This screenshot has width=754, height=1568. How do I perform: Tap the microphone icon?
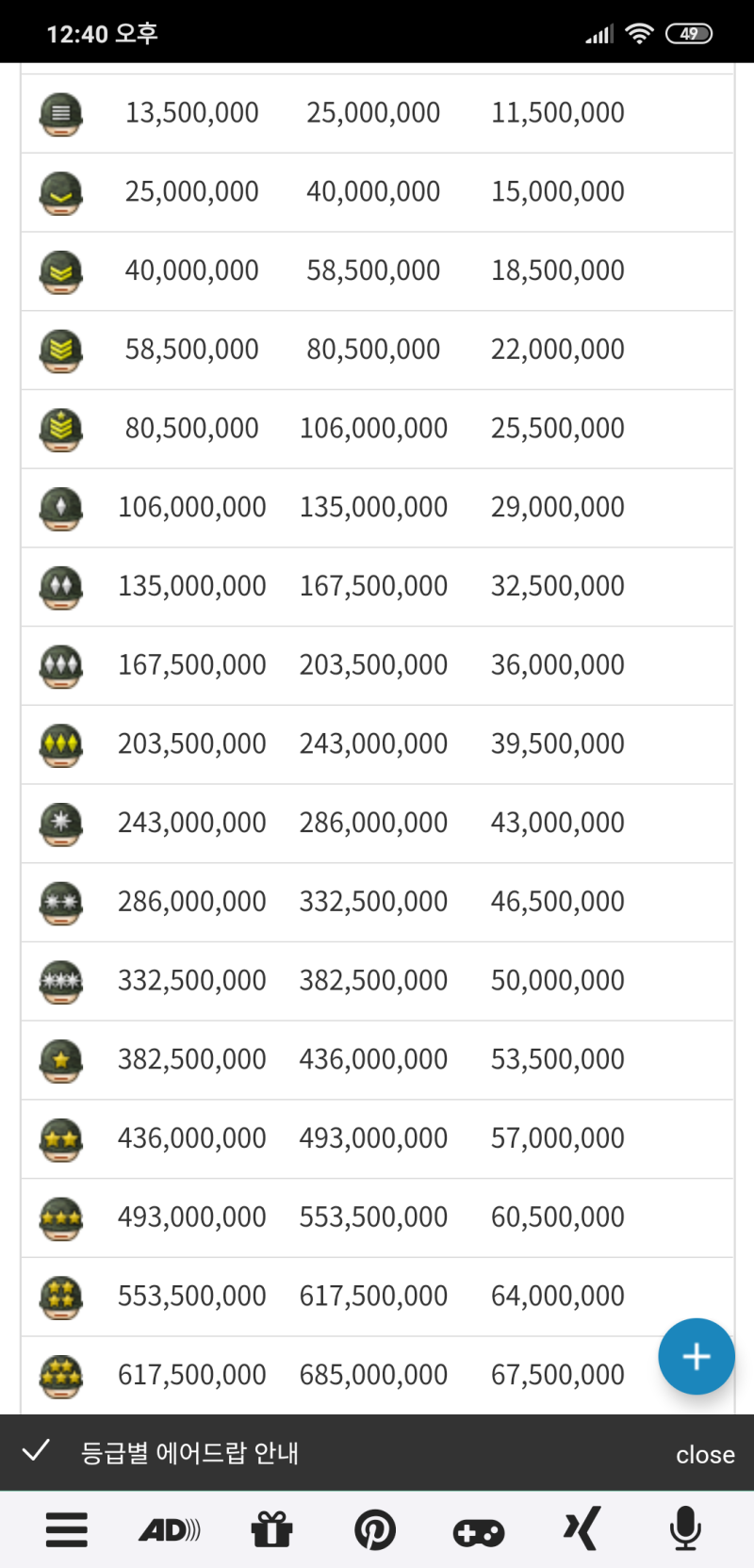point(685,1528)
